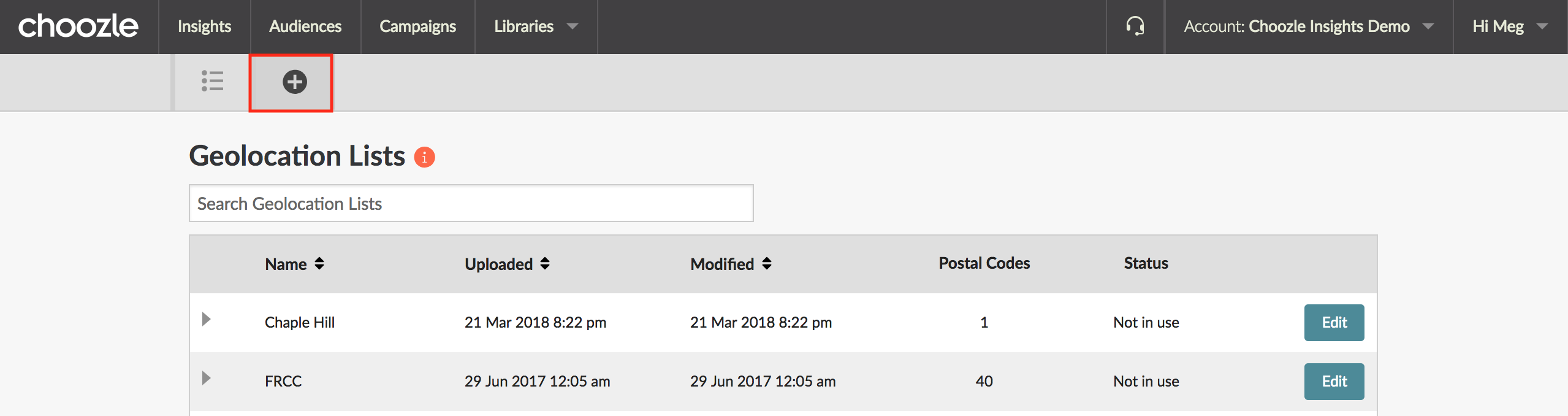Click the add new geolocation list plus icon
The image size is (1568, 416).
[294, 82]
